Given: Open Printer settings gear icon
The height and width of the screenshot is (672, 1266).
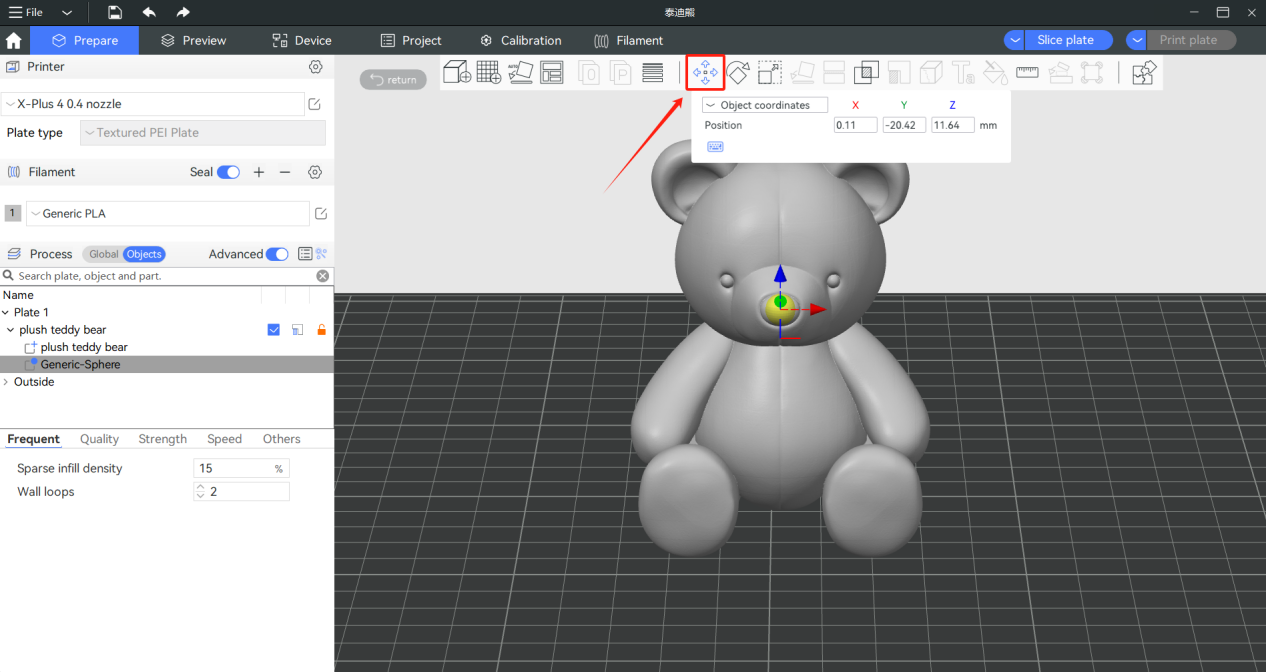Looking at the screenshot, I should 316,66.
